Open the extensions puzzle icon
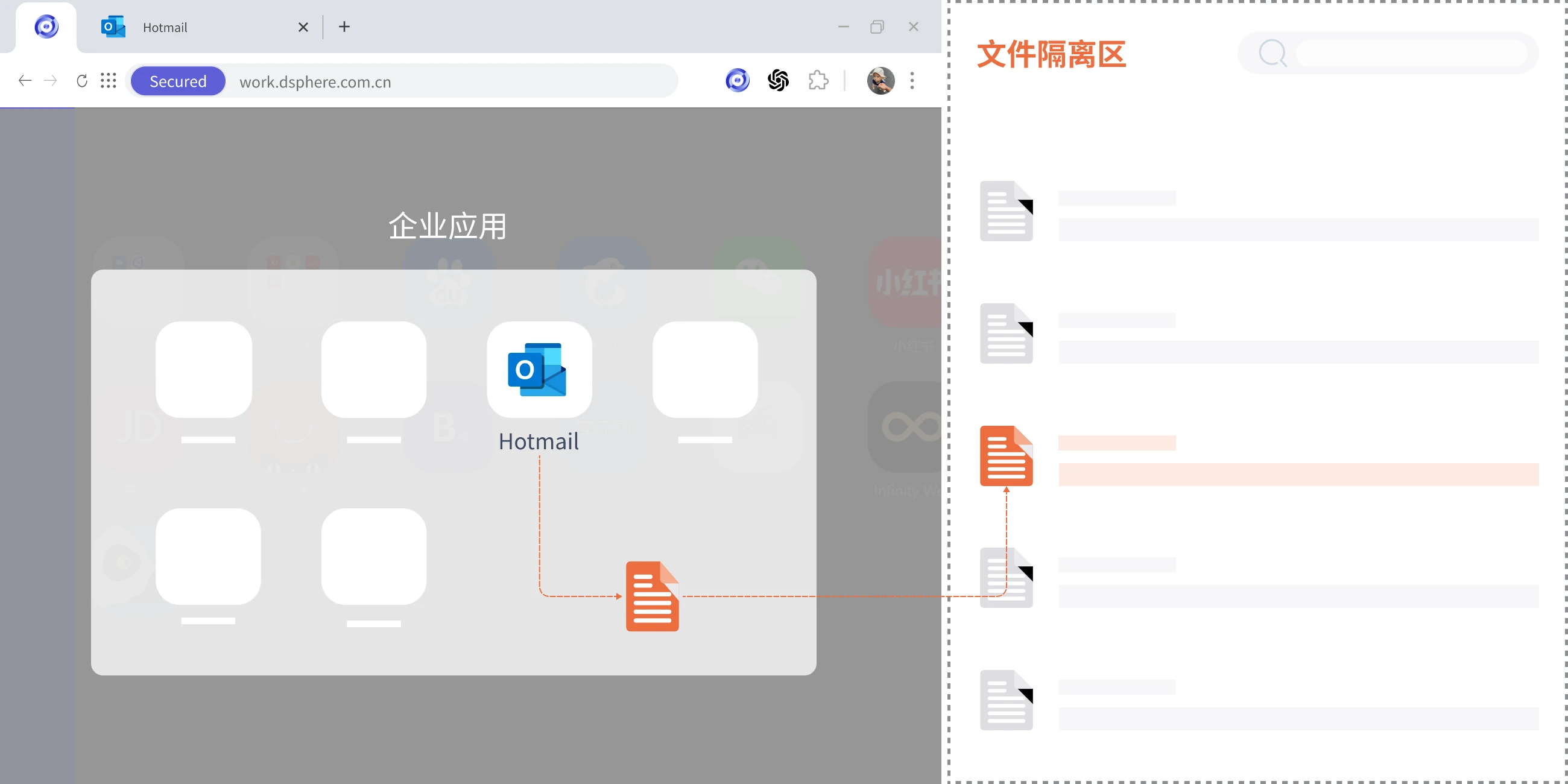This screenshot has height=784, width=1568. tap(818, 80)
